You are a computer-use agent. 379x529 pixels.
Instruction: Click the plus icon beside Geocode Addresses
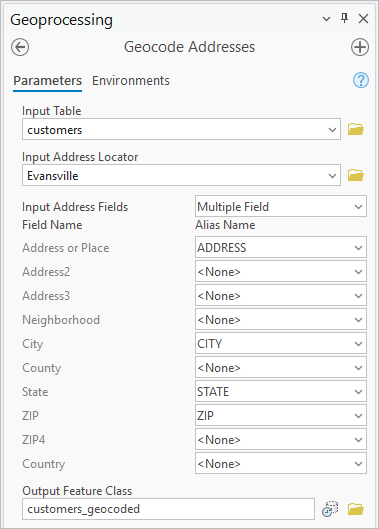click(360, 47)
